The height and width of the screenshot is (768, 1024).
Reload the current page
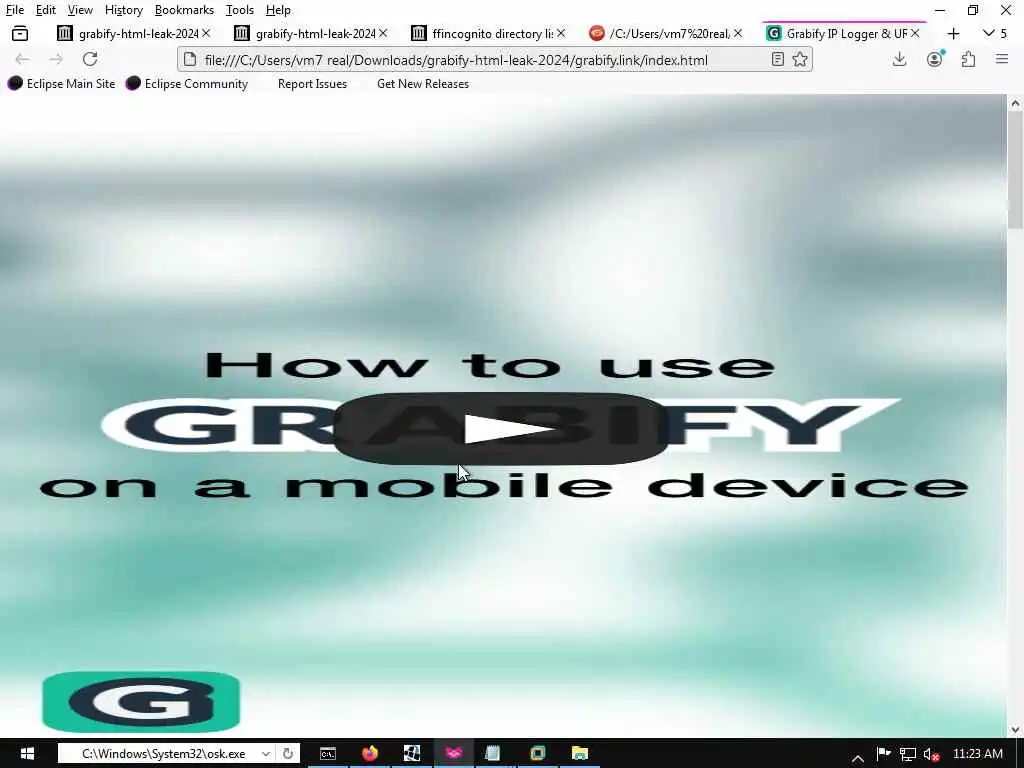pyautogui.click(x=90, y=59)
